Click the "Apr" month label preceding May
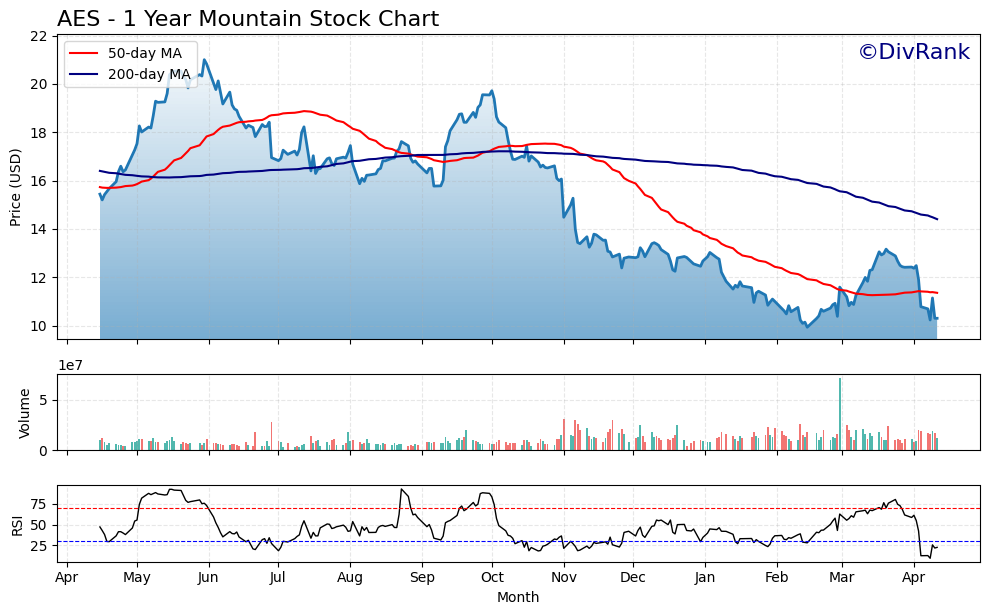 click(67, 578)
